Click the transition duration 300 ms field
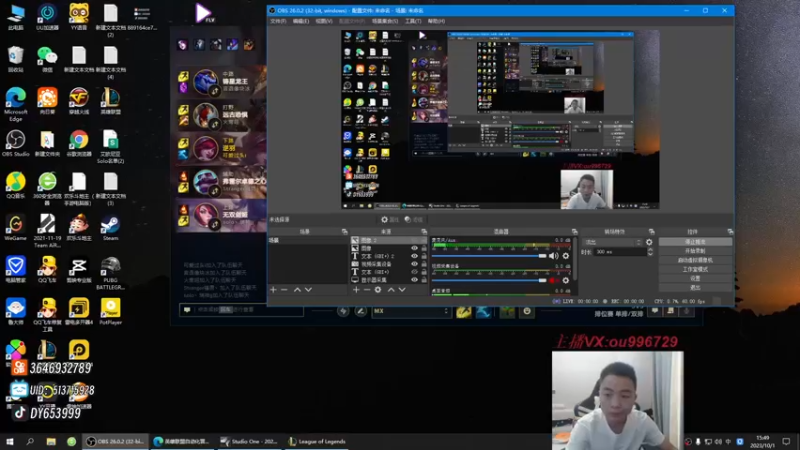This screenshot has height=450, width=800. tap(620, 252)
